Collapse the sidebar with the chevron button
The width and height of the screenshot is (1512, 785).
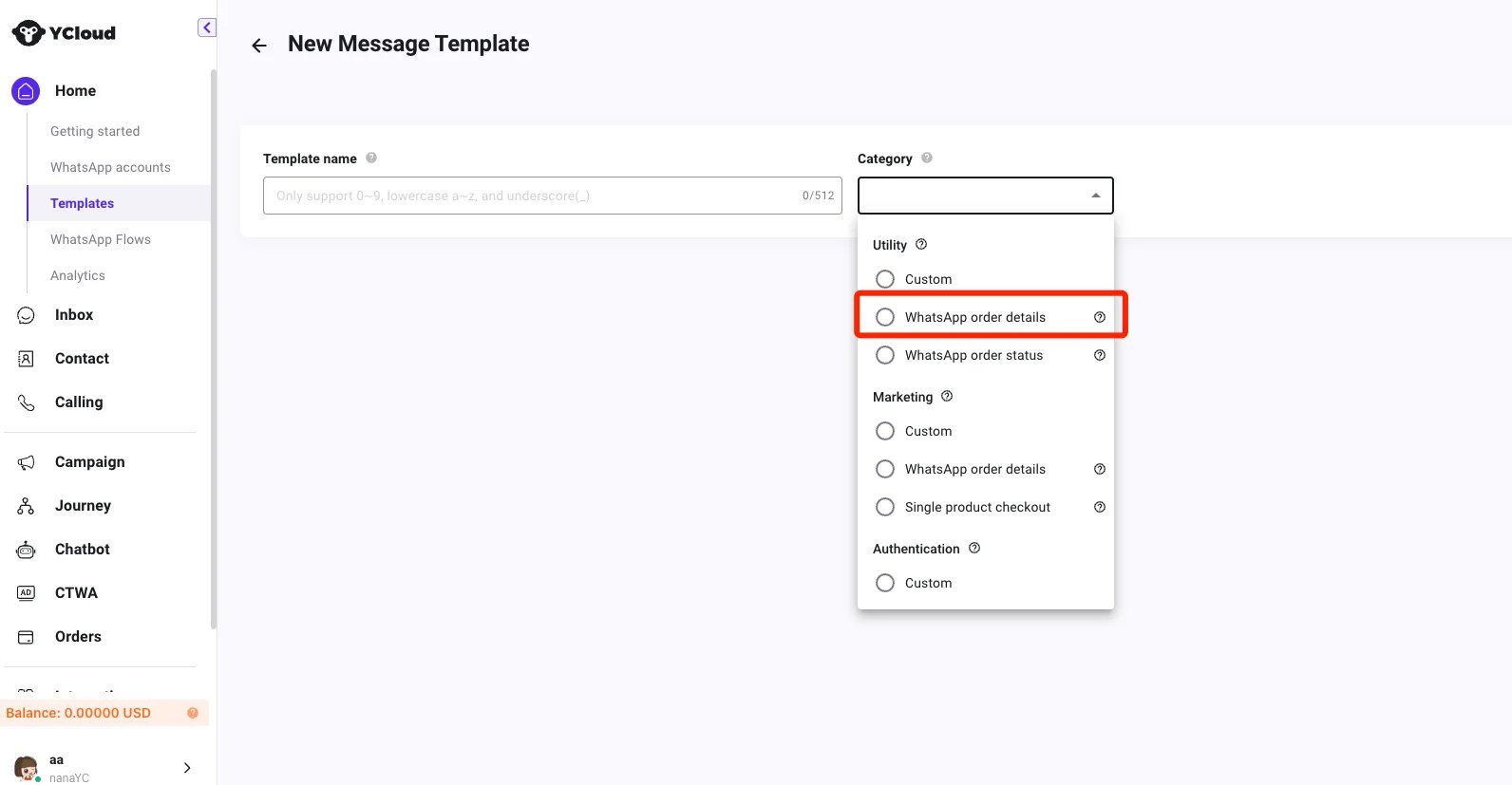tap(207, 28)
